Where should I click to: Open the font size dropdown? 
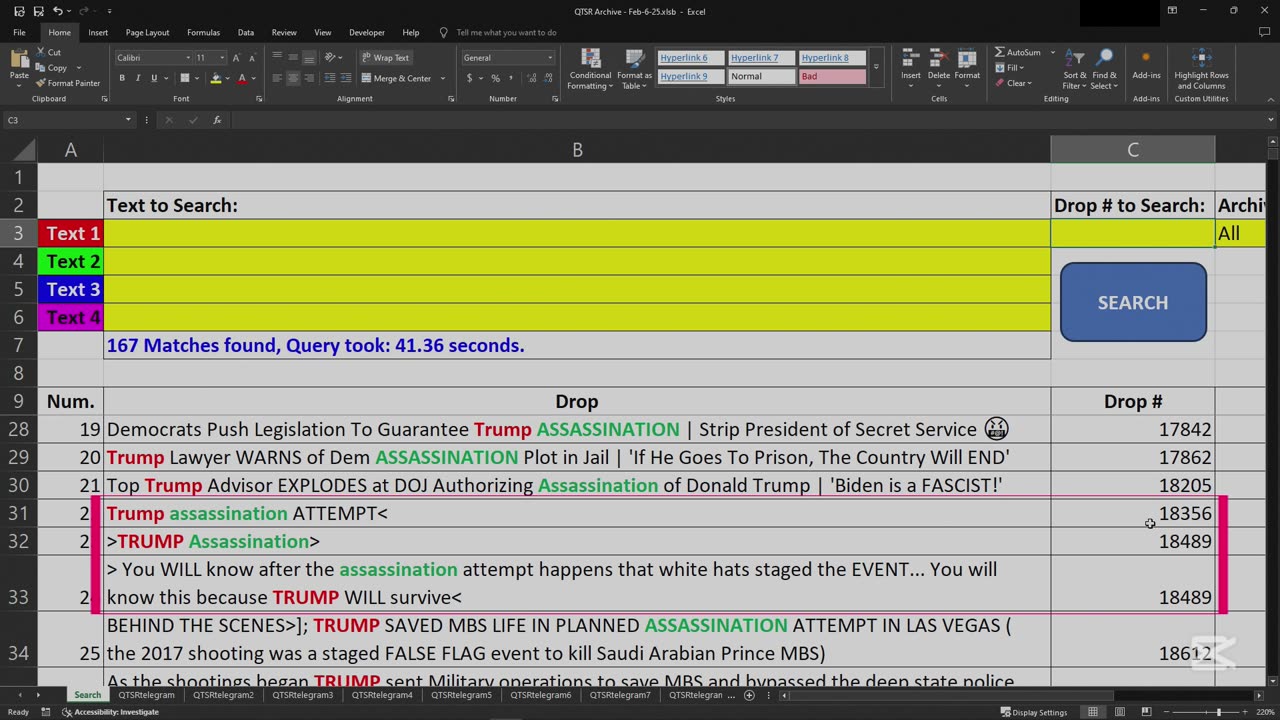222,58
